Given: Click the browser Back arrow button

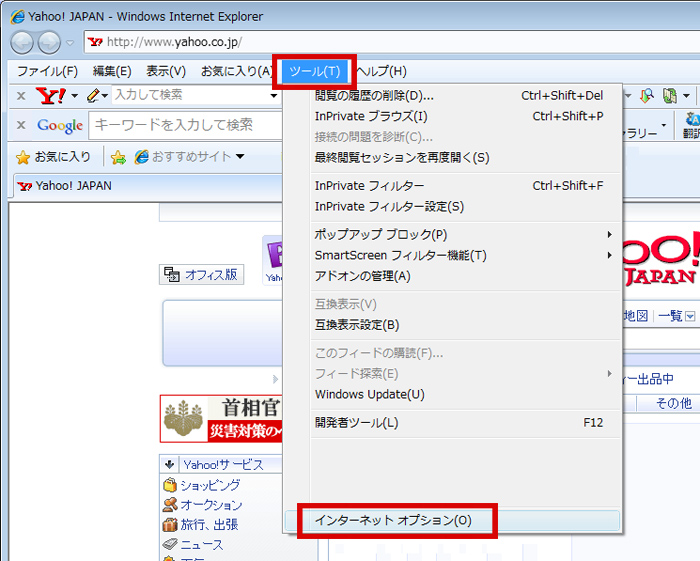Looking at the screenshot, I should click(22, 43).
